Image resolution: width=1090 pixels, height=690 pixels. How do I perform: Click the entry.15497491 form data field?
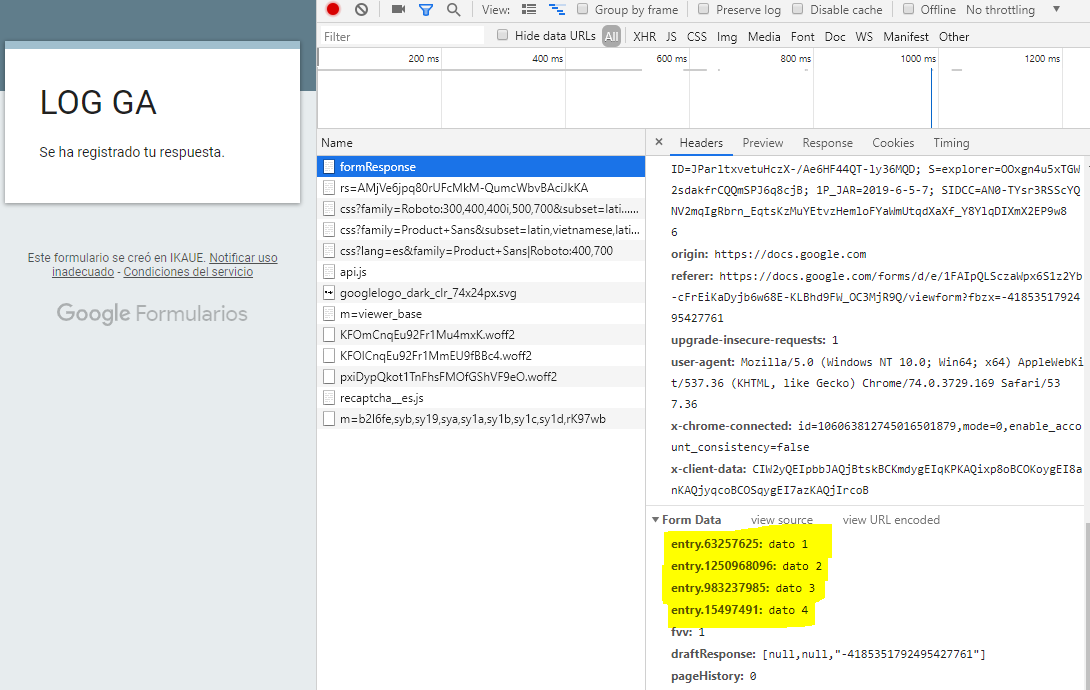(739, 610)
